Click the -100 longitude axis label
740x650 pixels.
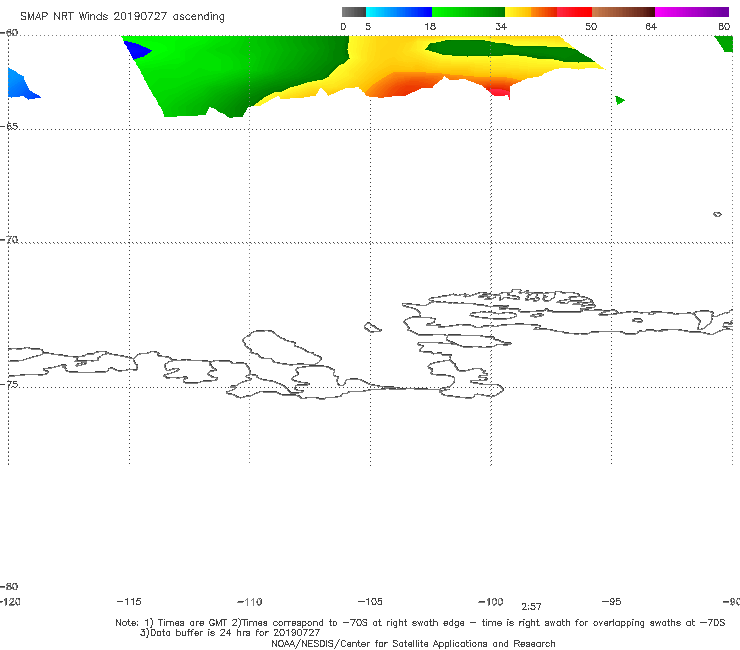coord(491,601)
